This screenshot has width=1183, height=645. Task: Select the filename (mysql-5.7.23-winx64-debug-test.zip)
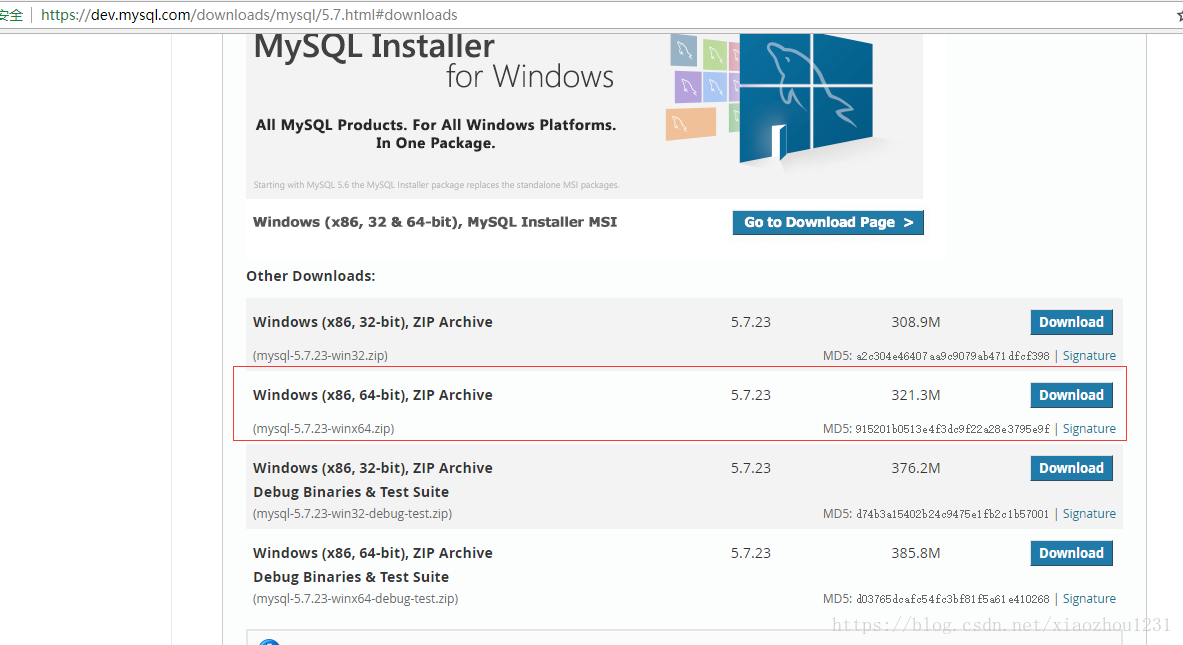coord(355,599)
